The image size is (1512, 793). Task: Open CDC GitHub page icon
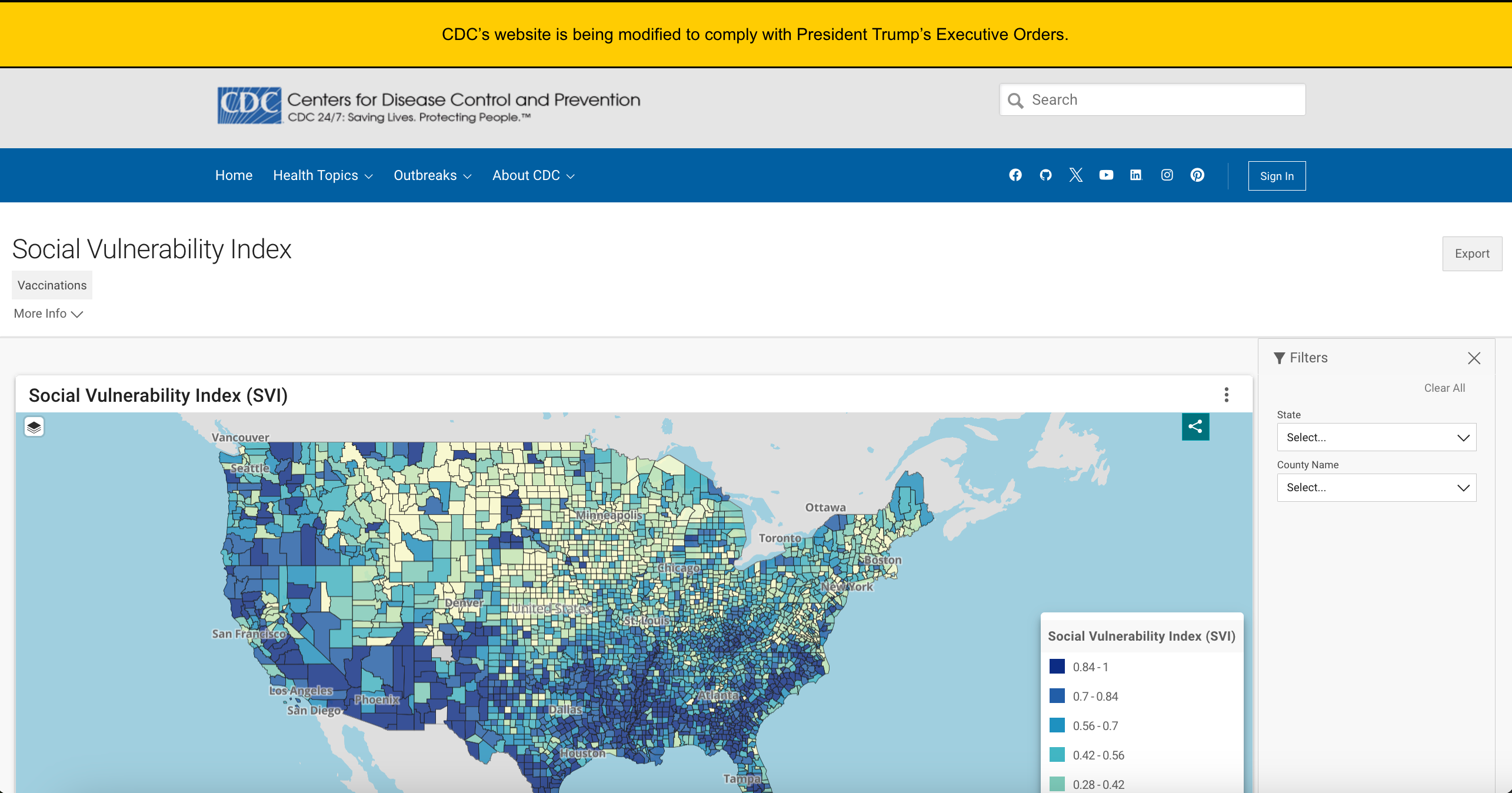point(1045,175)
